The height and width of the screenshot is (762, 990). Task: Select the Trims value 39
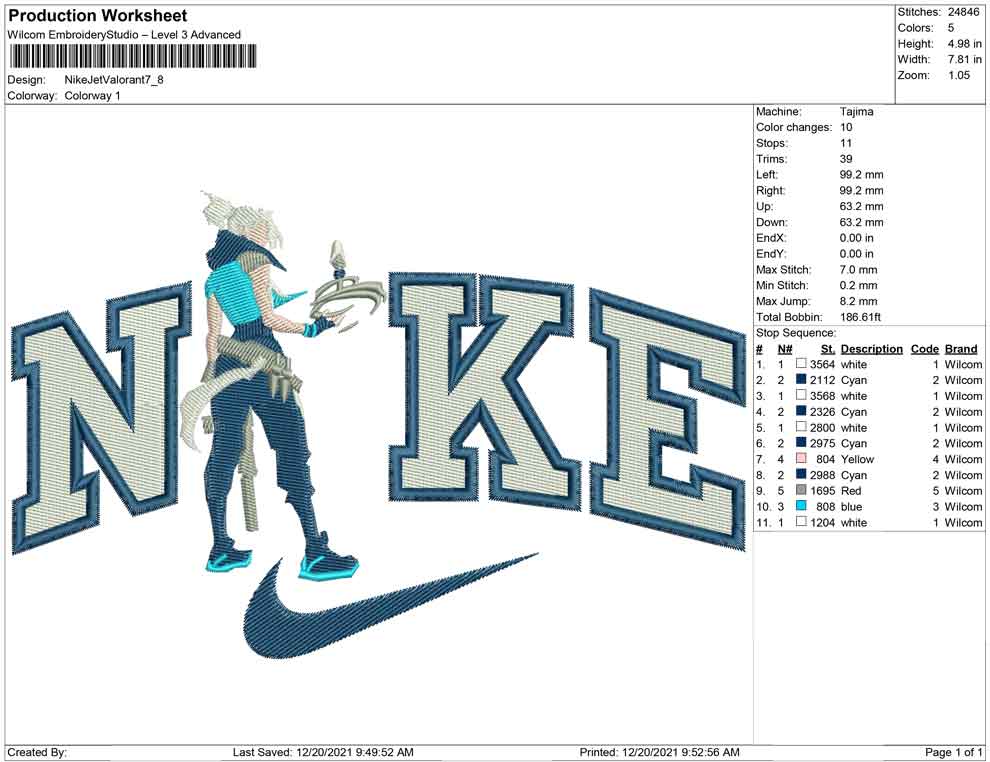(x=846, y=159)
